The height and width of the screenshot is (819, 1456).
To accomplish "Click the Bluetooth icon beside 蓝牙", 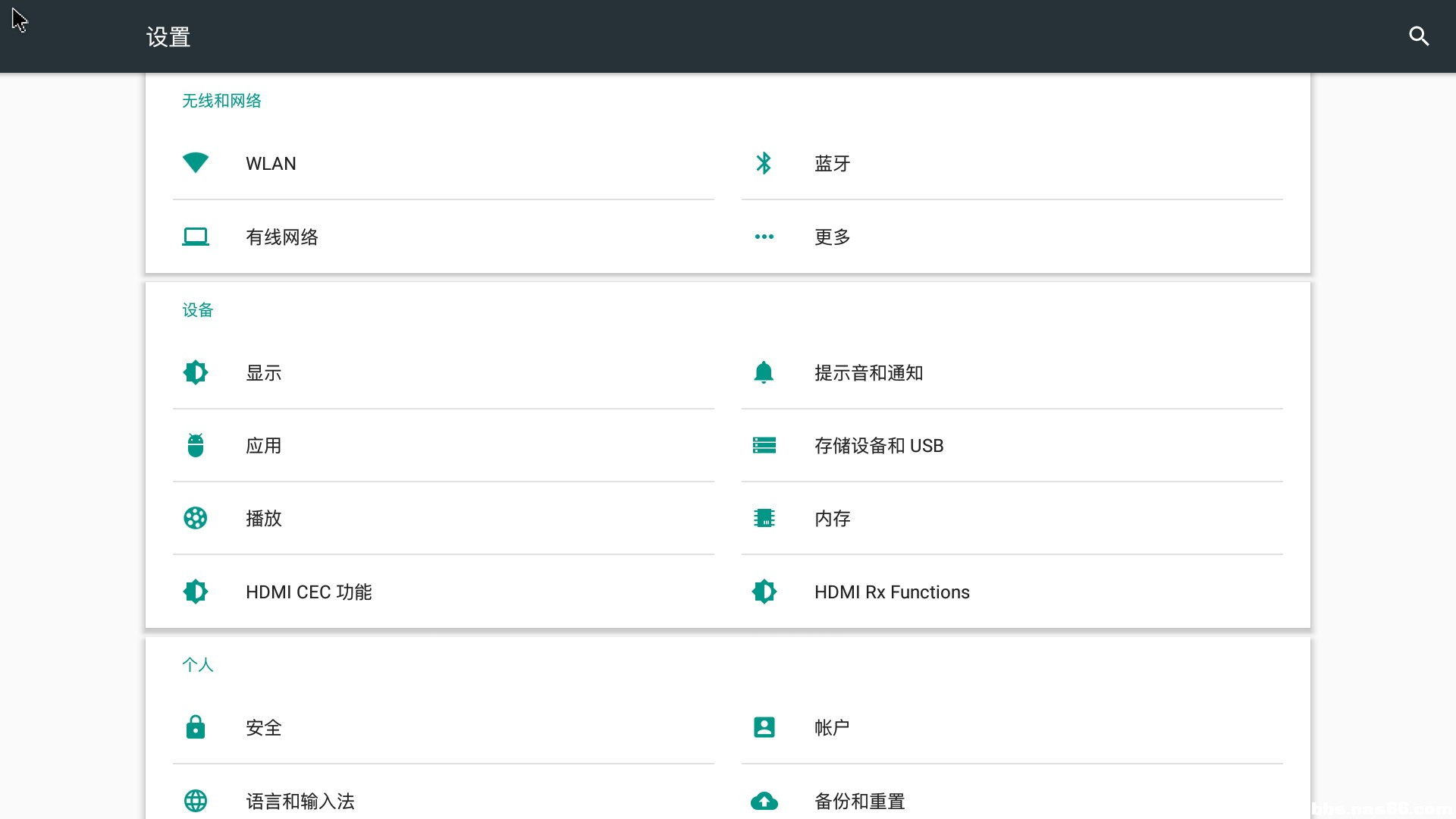I will [764, 163].
